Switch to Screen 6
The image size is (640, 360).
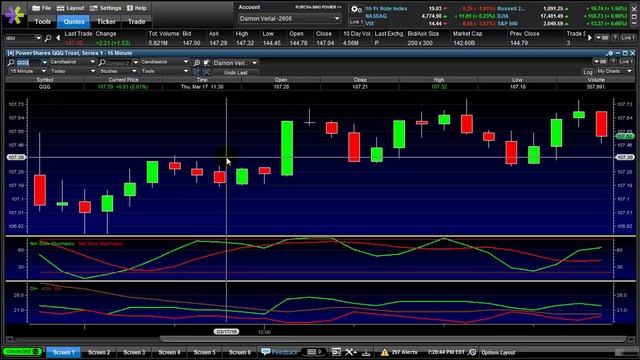click(239, 352)
